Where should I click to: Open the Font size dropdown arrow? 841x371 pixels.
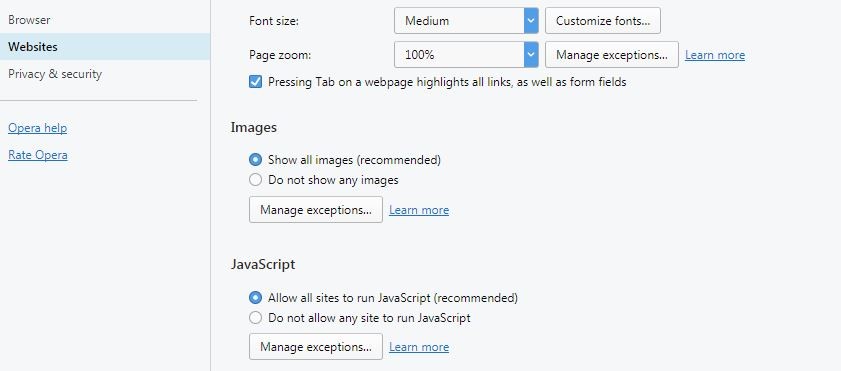tap(531, 21)
